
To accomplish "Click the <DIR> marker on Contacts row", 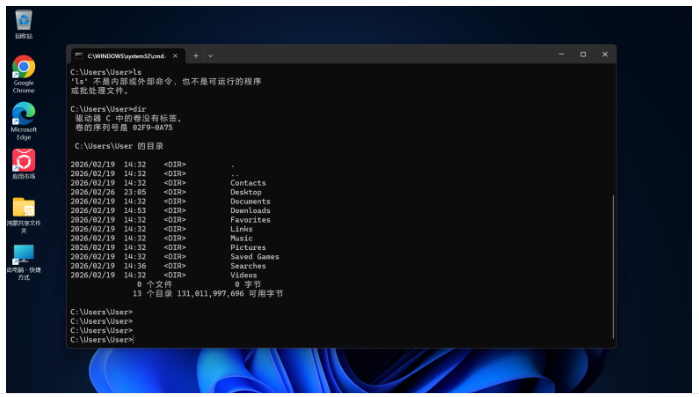I will (x=175, y=183).
